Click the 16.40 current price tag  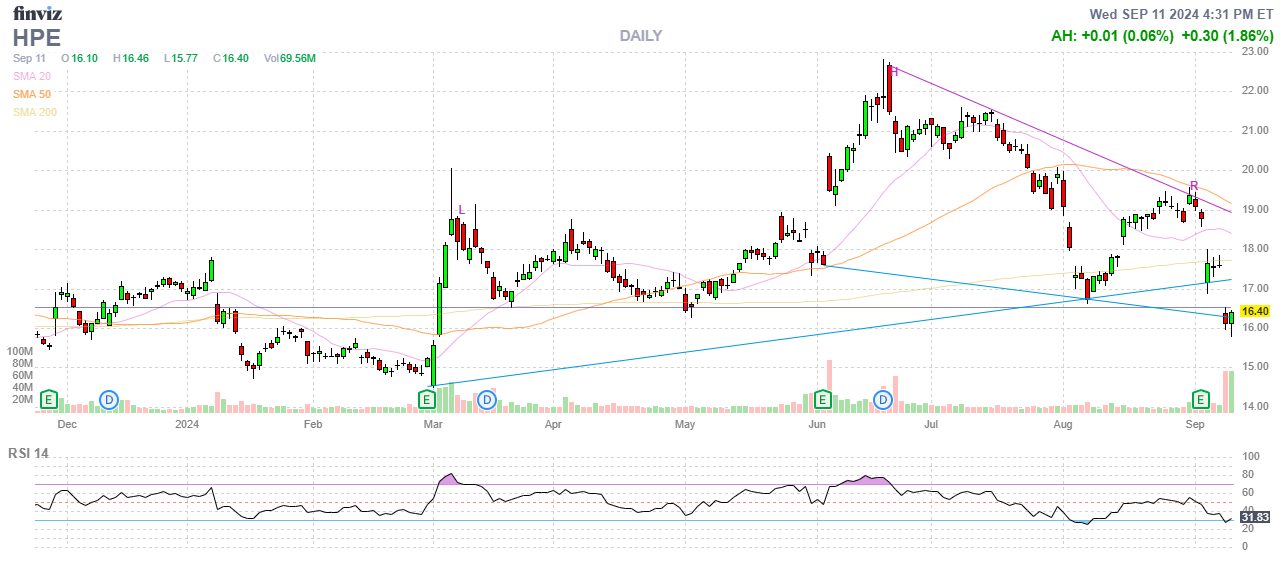point(1254,312)
